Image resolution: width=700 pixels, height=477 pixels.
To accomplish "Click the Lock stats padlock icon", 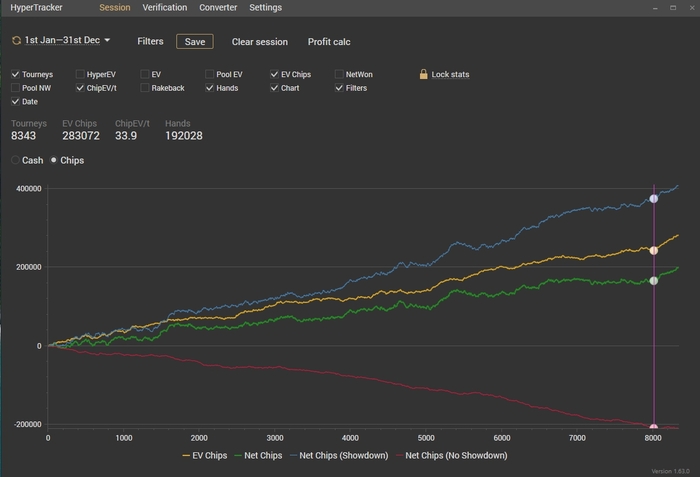I will (423, 74).
